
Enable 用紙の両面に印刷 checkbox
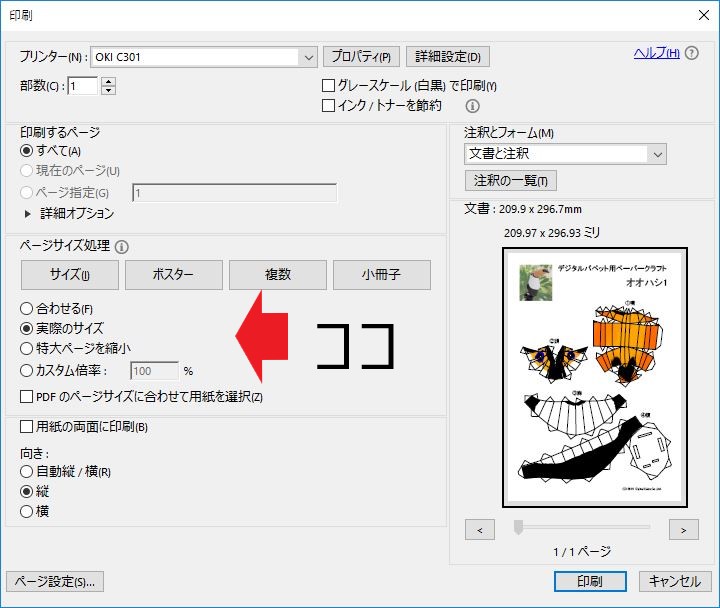point(27,427)
